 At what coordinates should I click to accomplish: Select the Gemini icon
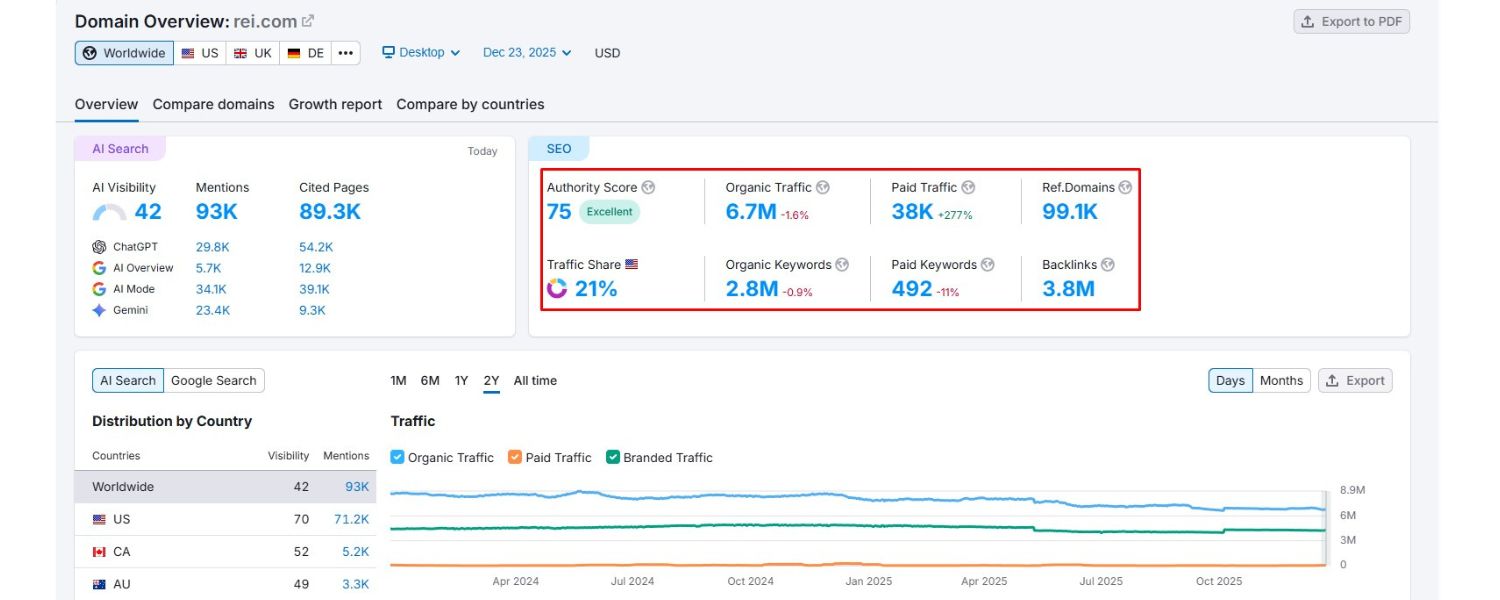point(99,310)
